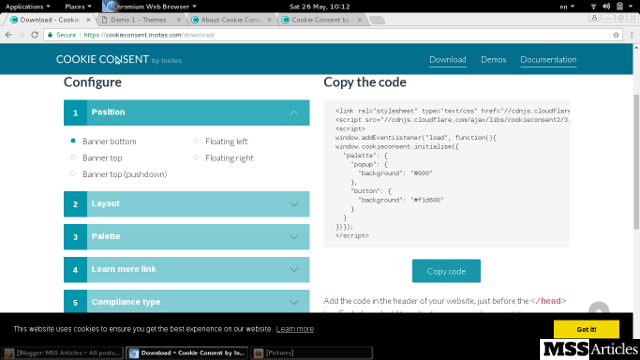Open the Documentation nav item
This screenshot has height=360, width=640.
pyautogui.click(x=548, y=60)
